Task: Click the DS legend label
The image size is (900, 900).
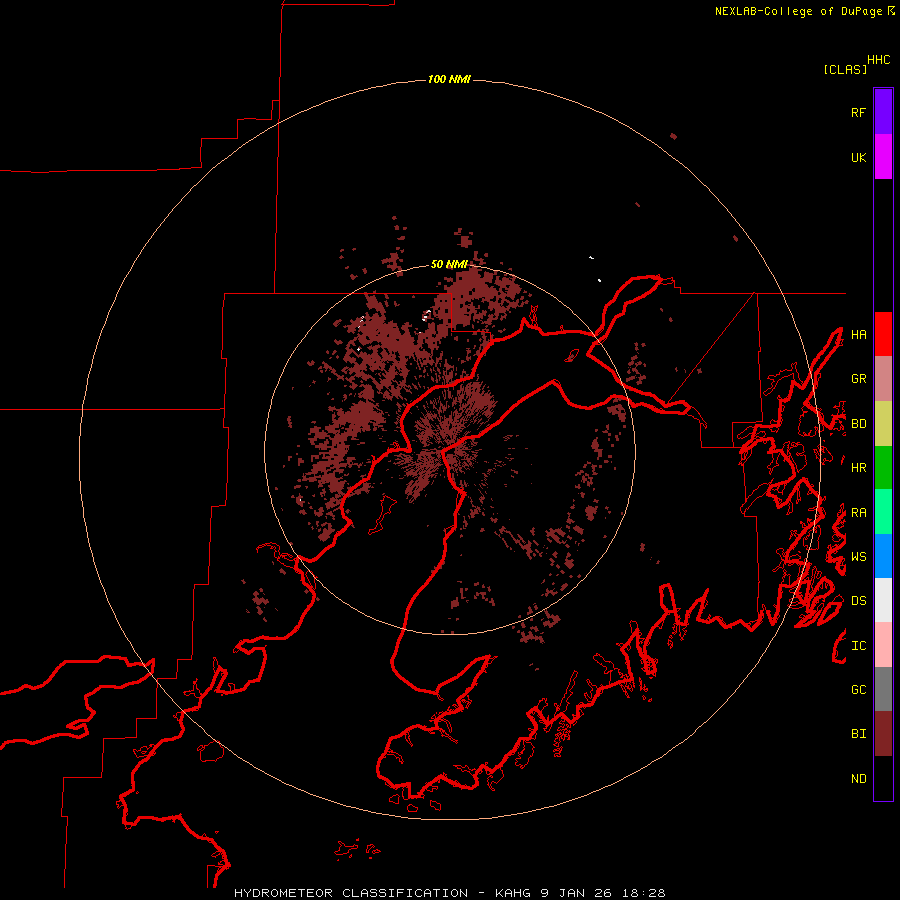Action: (858, 601)
